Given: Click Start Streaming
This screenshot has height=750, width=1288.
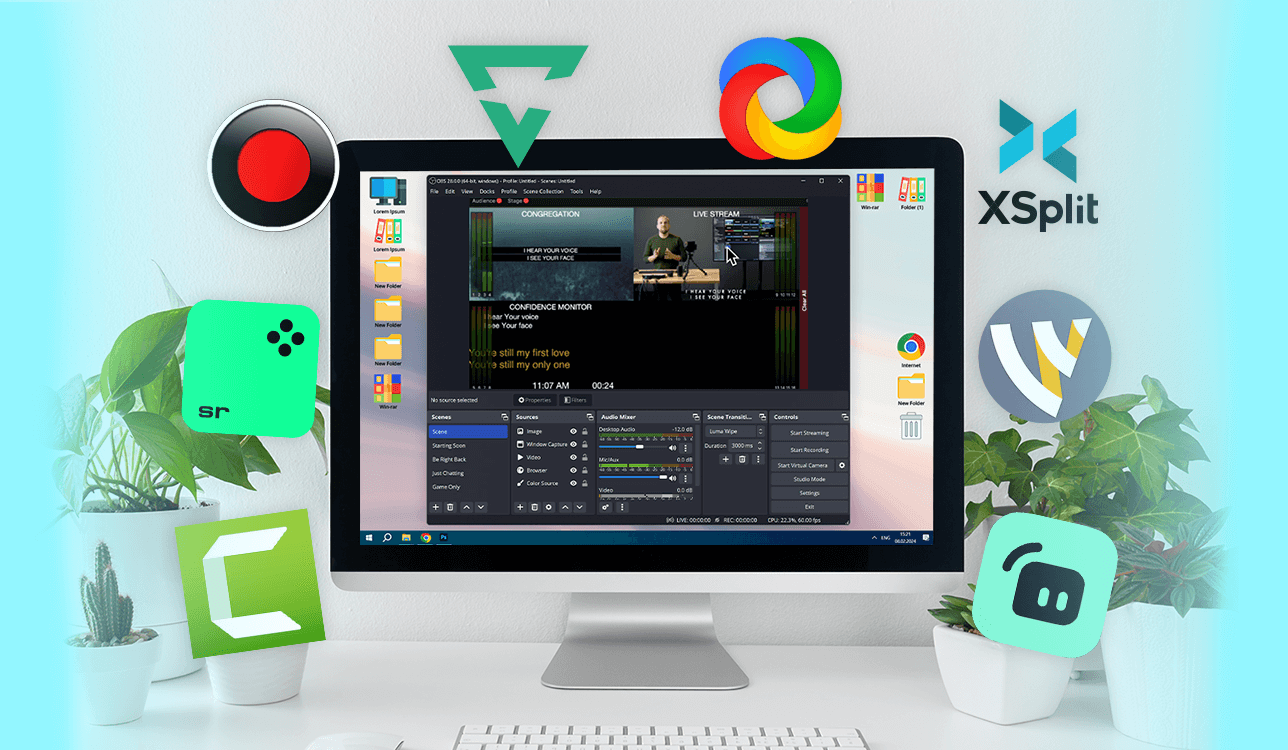Looking at the screenshot, I should pos(809,433).
